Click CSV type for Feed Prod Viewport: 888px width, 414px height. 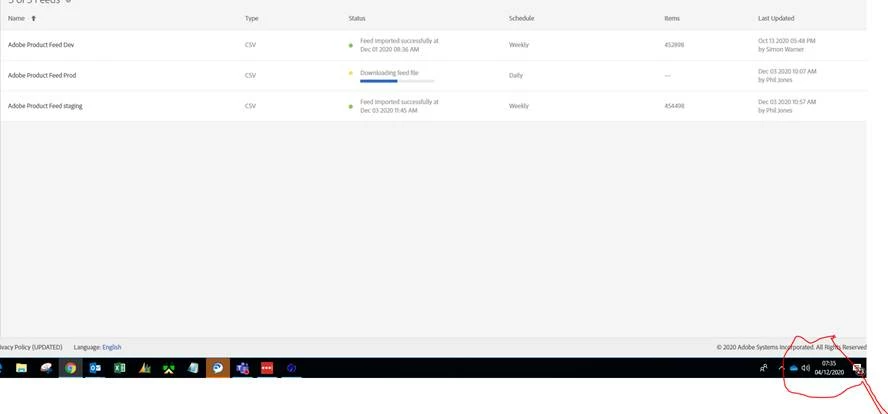(250, 75)
